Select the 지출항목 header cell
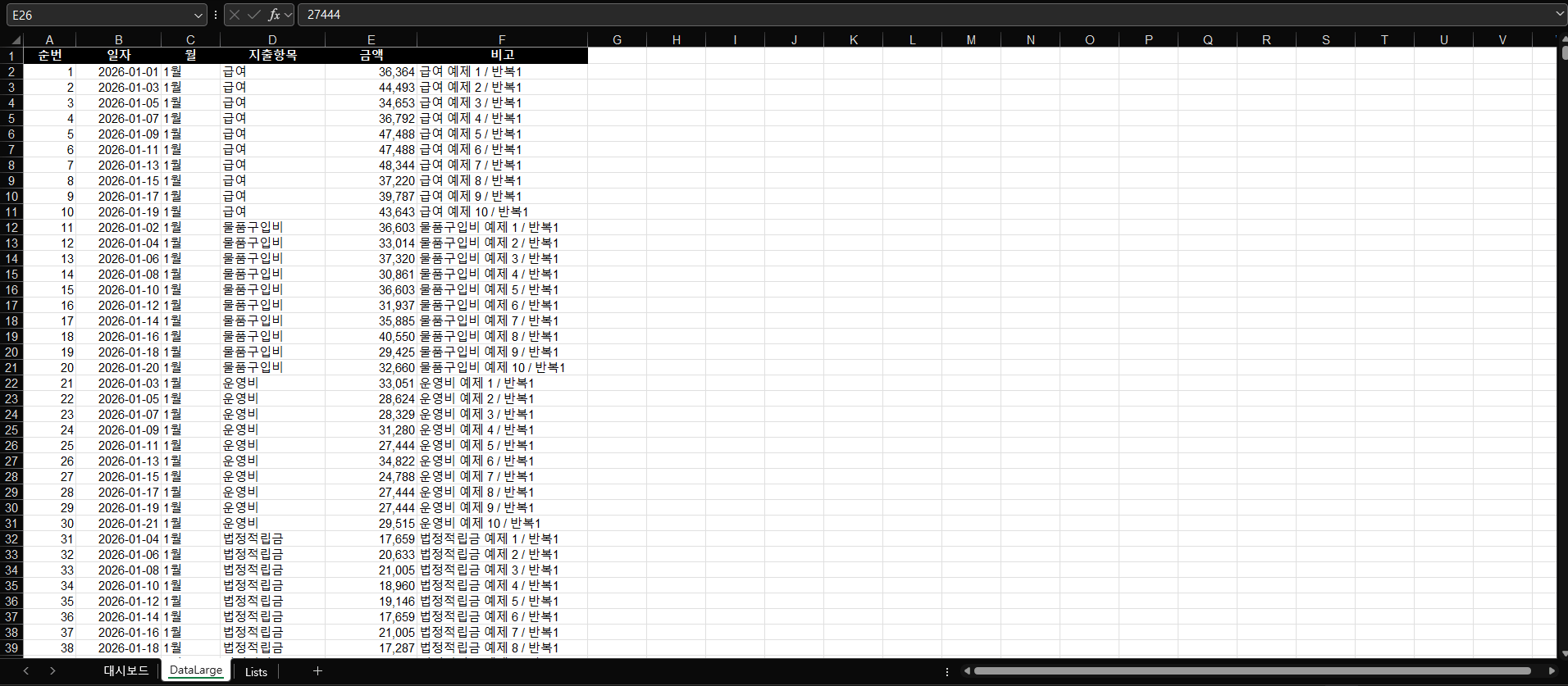The width and height of the screenshot is (1568, 686). pyautogui.click(x=272, y=55)
